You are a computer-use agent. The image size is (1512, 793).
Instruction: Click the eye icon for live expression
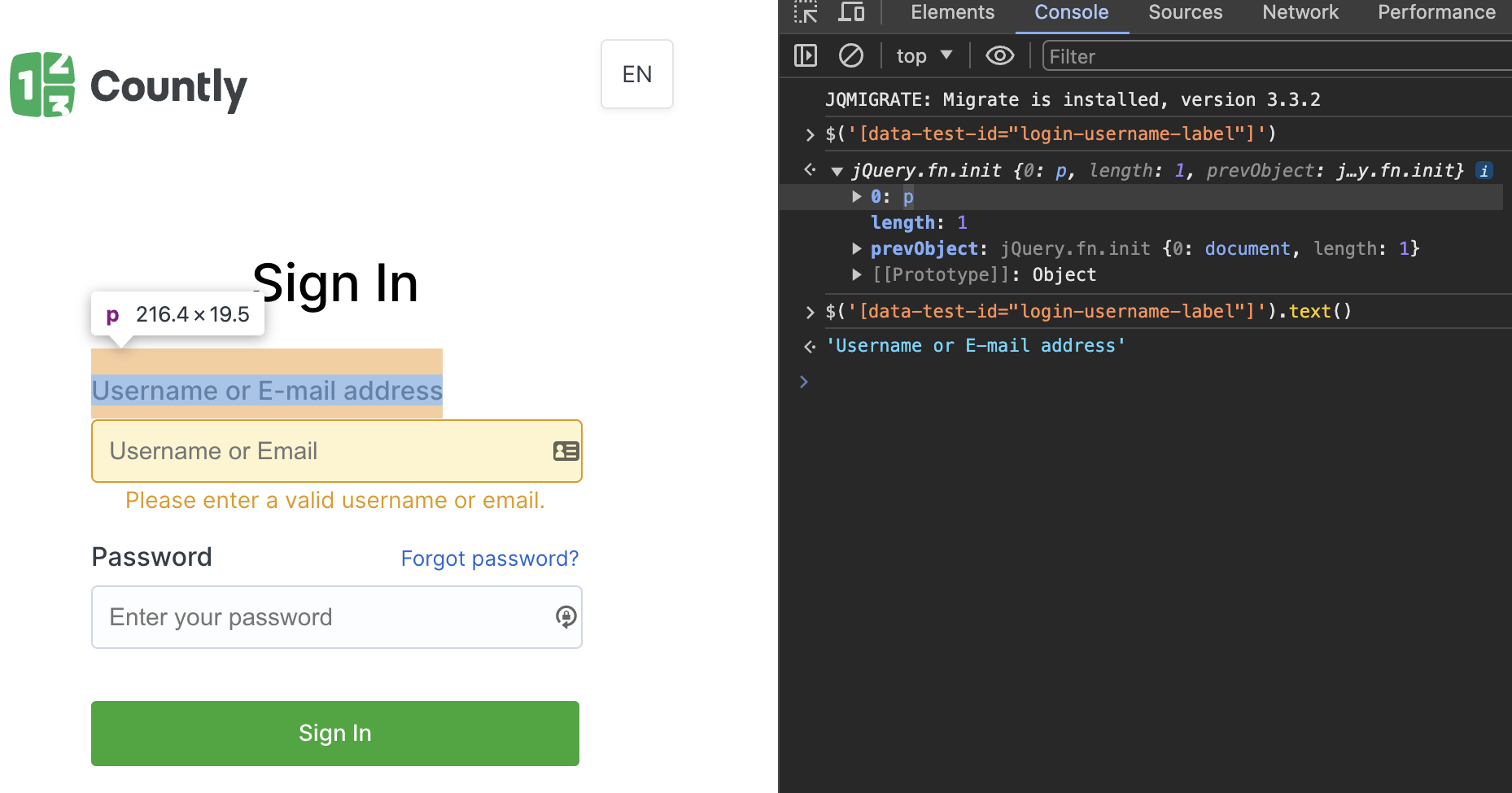(1000, 56)
